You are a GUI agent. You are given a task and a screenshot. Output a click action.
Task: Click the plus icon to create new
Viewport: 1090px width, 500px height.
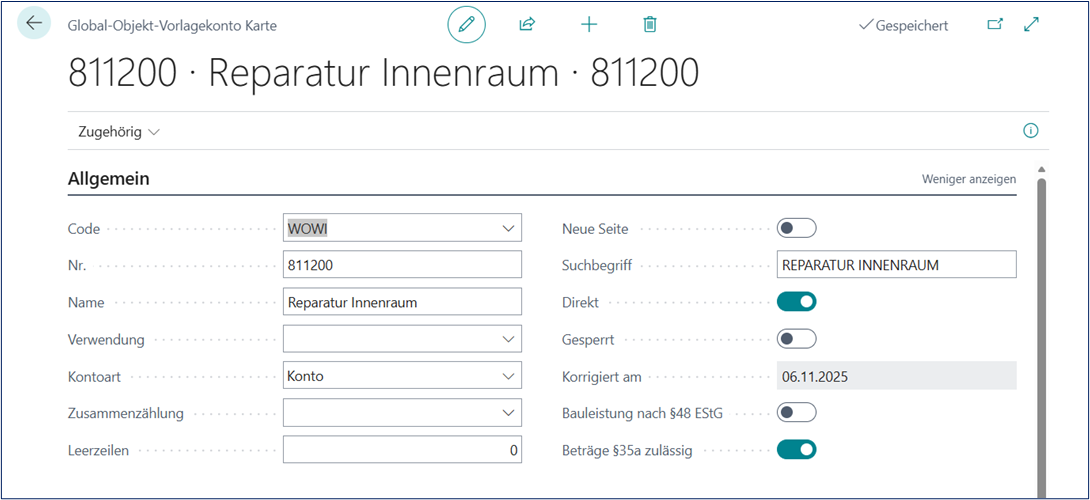coord(589,25)
